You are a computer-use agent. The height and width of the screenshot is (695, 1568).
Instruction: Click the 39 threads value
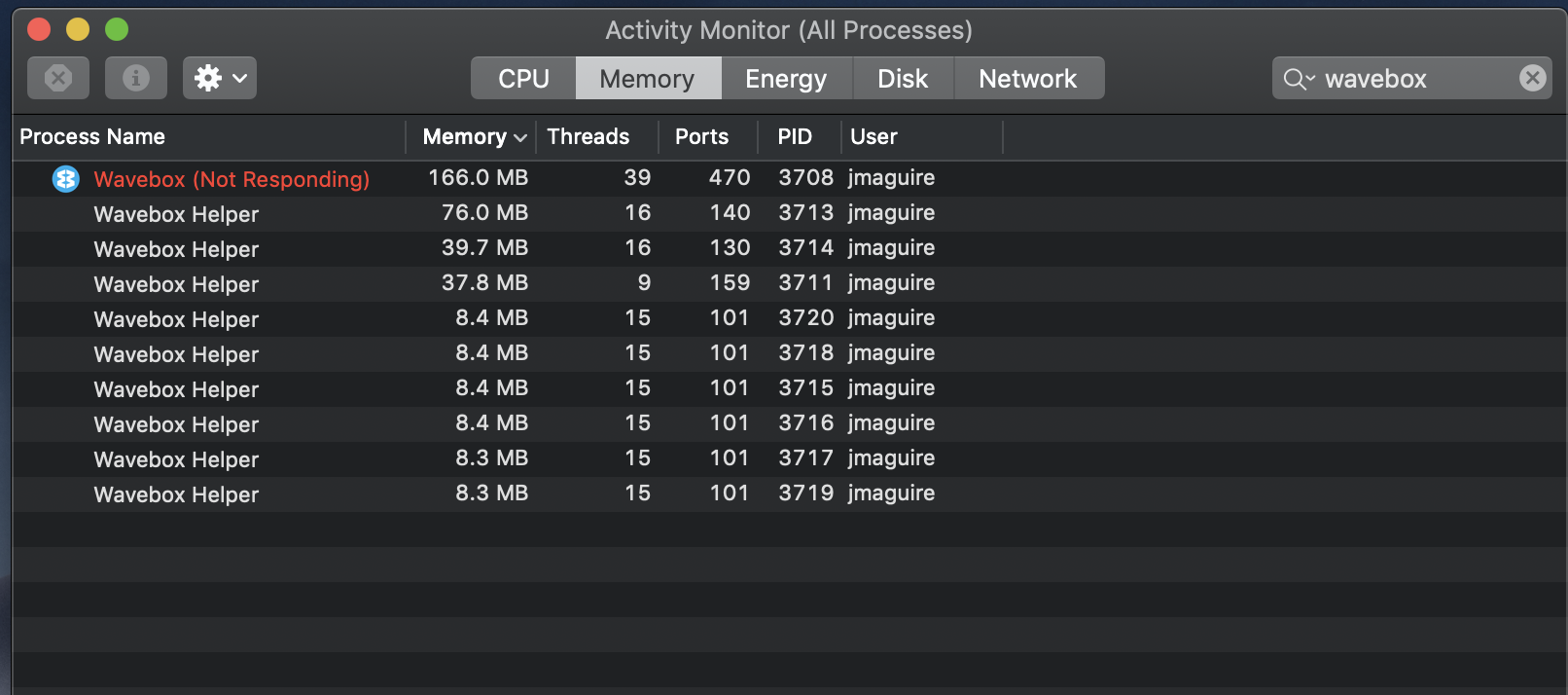pos(638,177)
